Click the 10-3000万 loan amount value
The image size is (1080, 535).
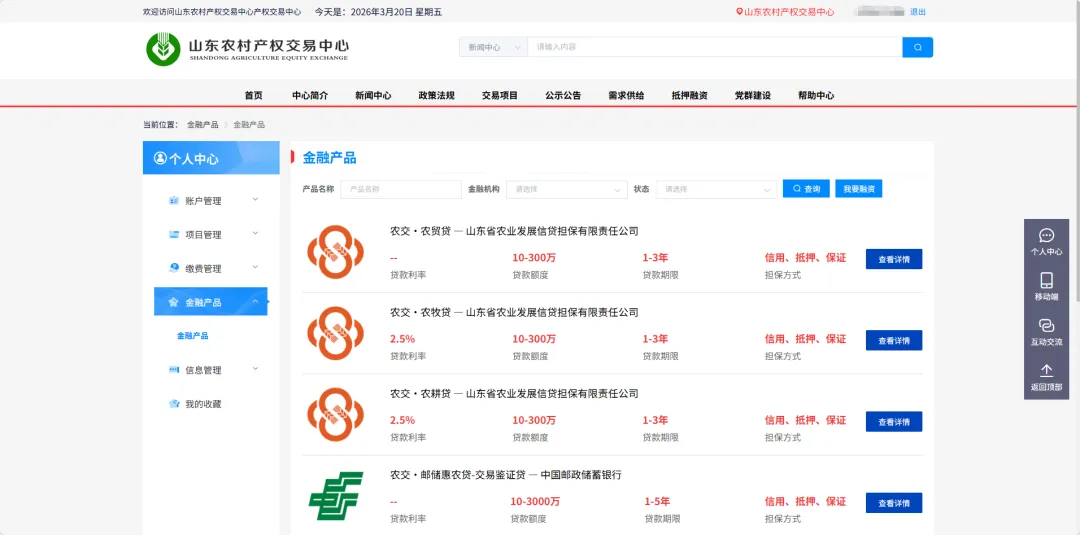coord(535,501)
